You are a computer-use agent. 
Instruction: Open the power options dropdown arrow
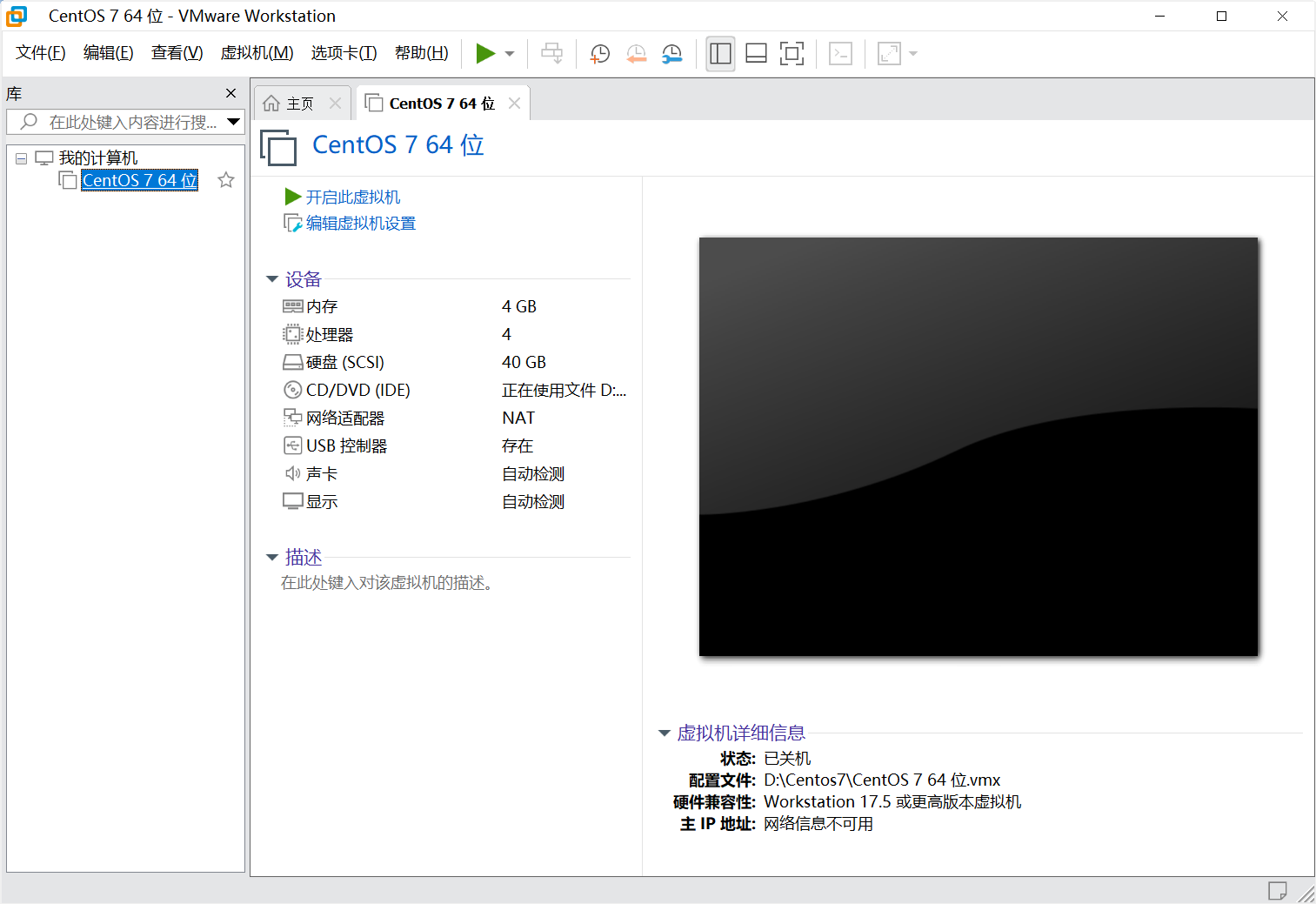tap(508, 53)
